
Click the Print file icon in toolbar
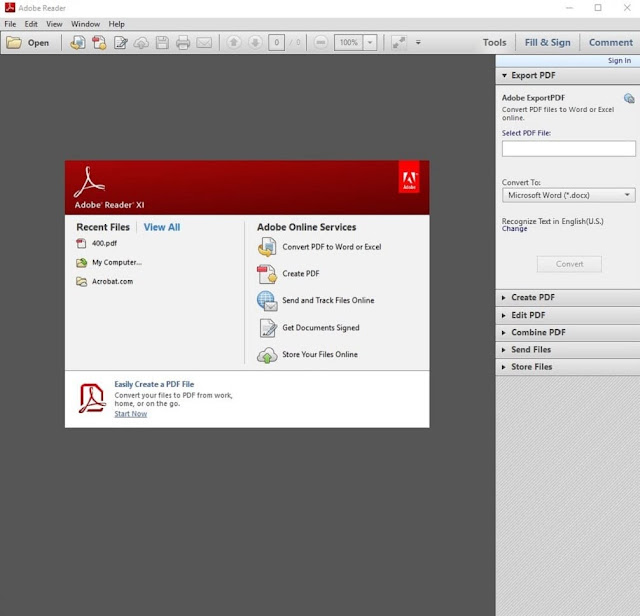(x=183, y=43)
